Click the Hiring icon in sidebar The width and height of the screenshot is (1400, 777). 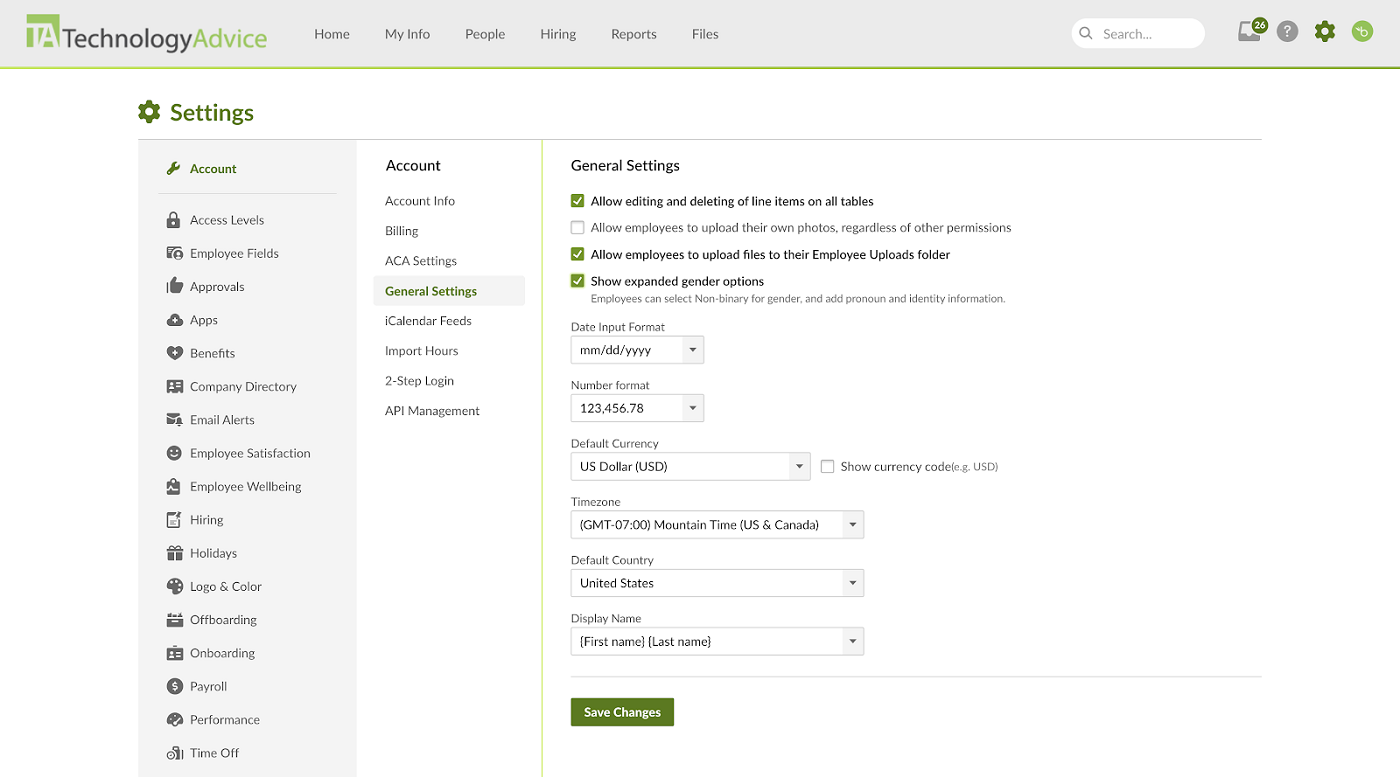pyautogui.click(x=174, y=520)
